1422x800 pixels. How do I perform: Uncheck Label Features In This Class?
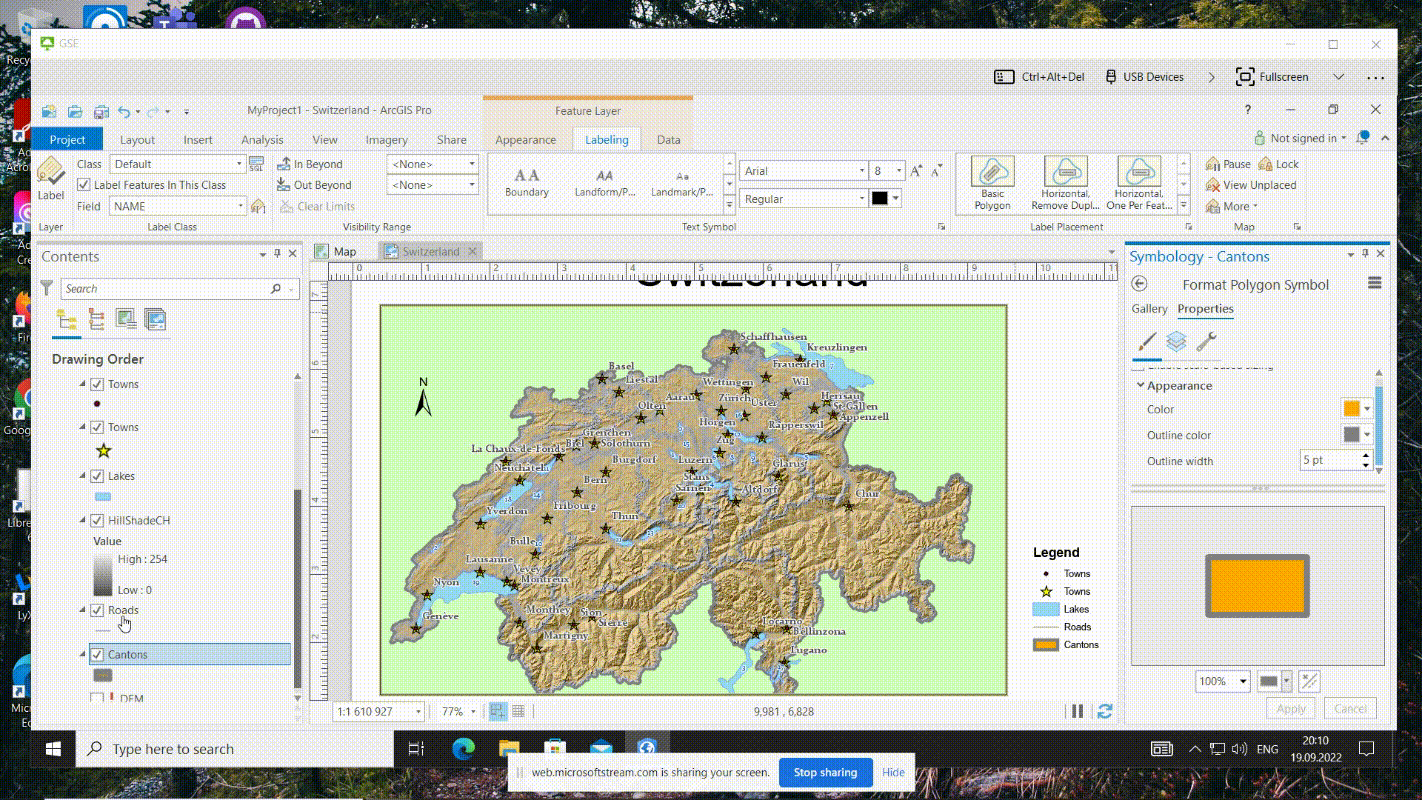(x=85, y=185)
